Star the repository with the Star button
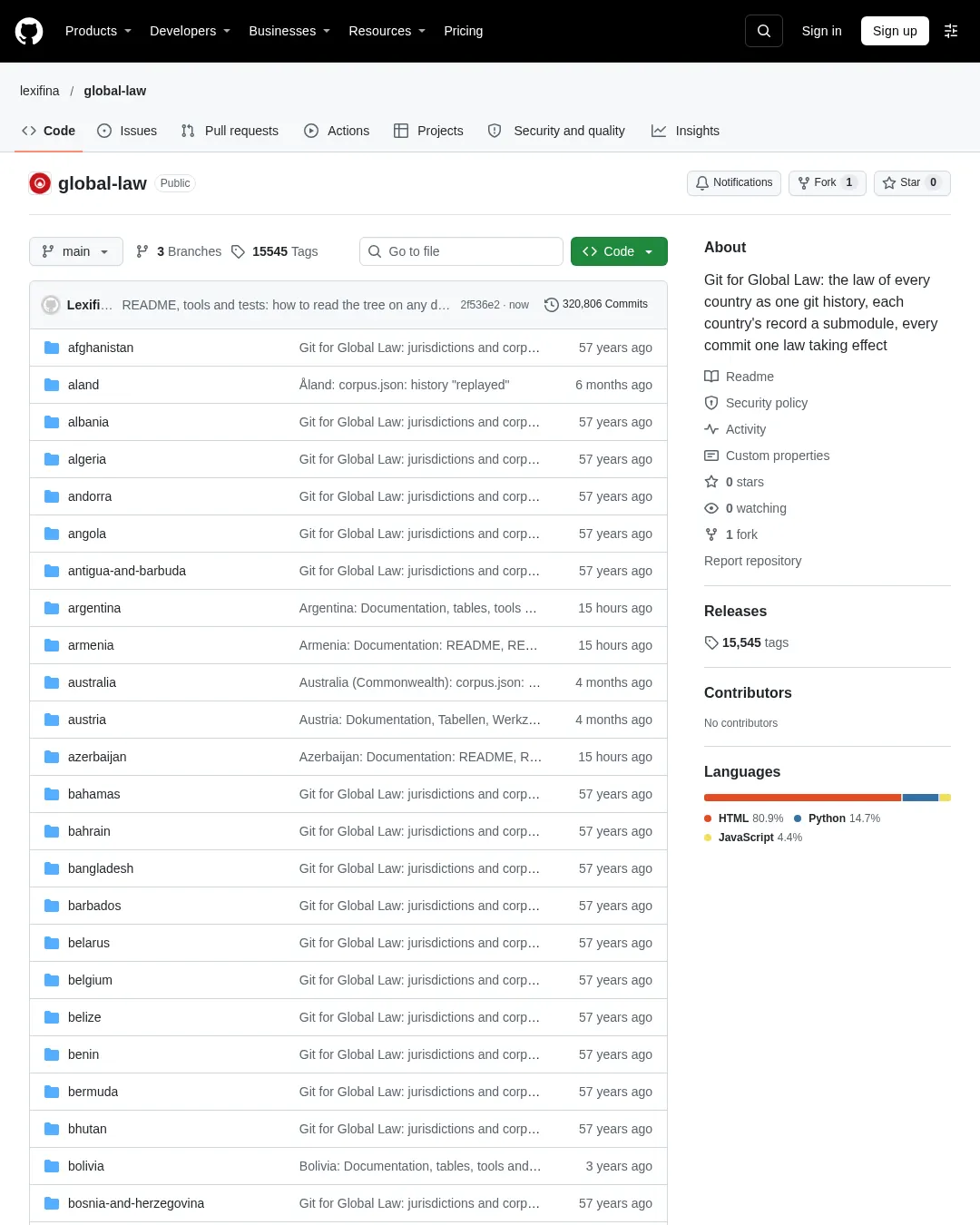980x1225 pixels. [912, 182]
